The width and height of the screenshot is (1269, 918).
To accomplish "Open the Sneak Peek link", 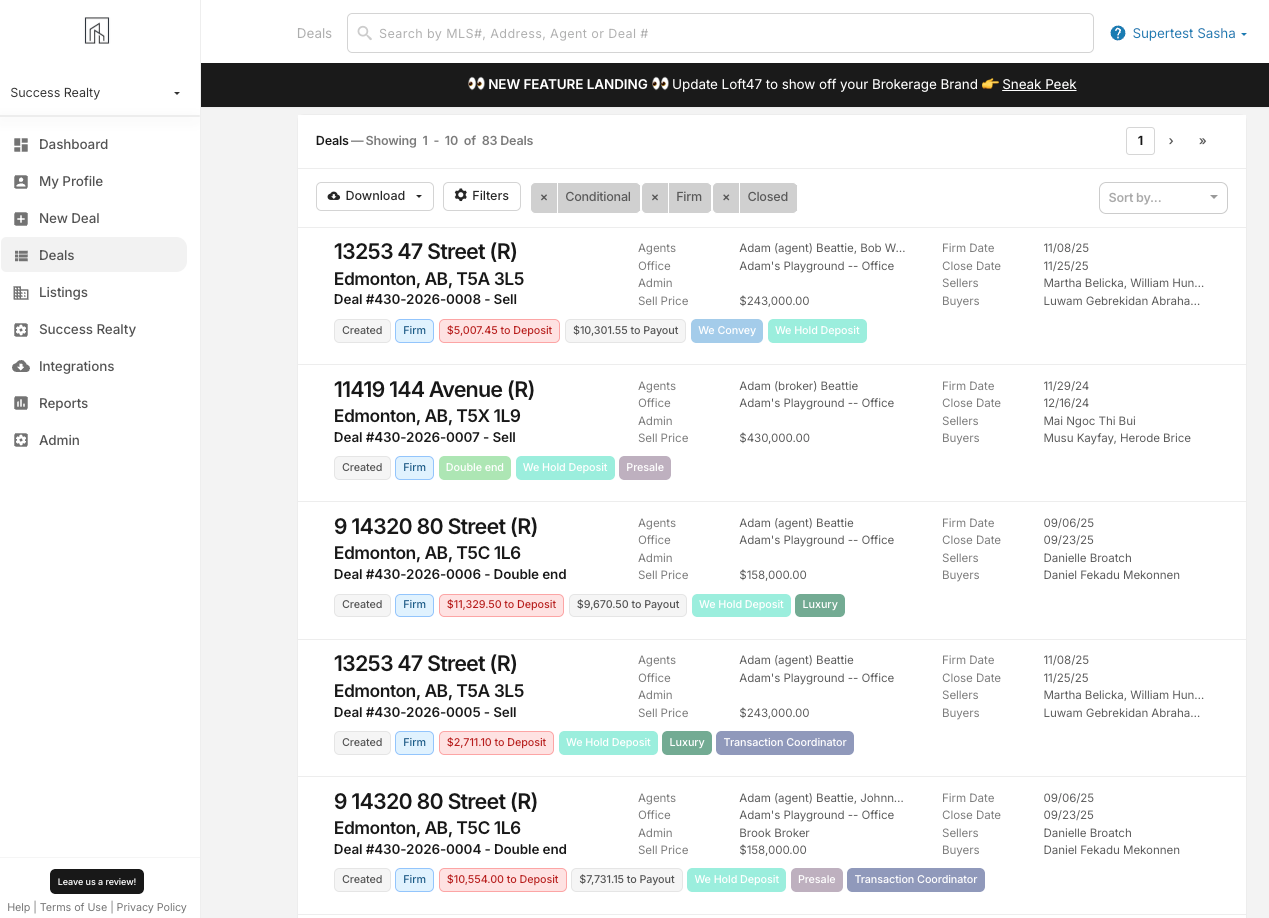I will tap(1039, 84).
